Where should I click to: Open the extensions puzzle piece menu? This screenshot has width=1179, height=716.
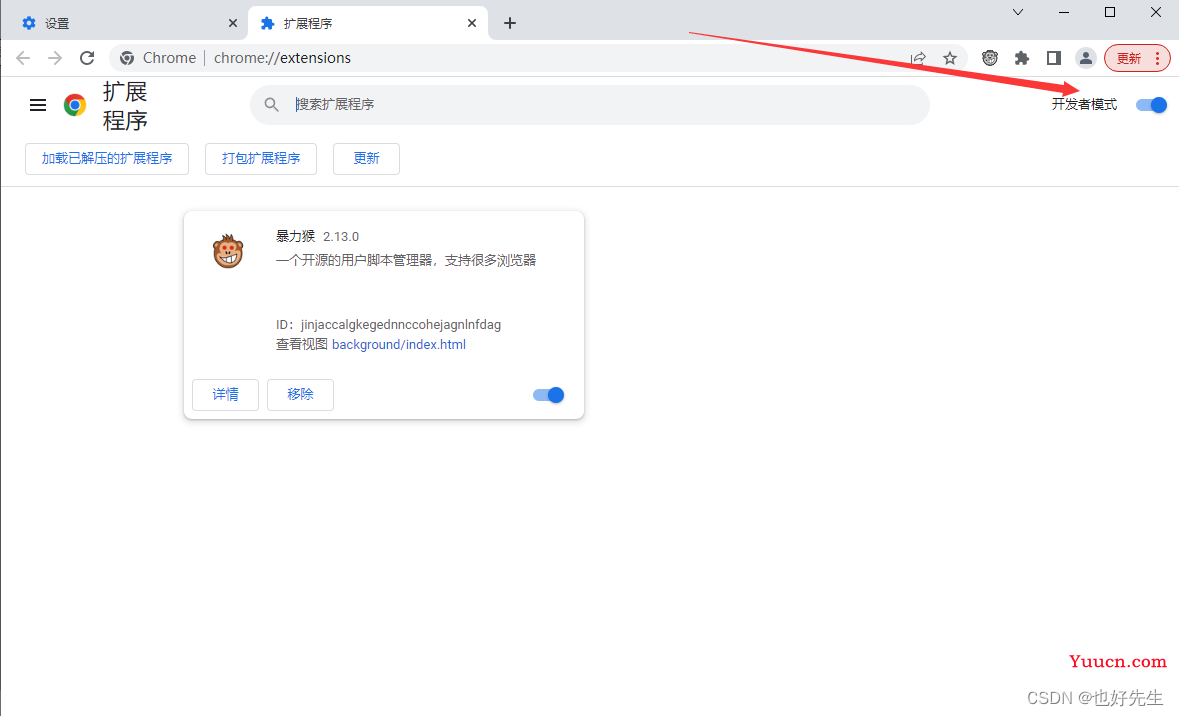[1021, 58]
